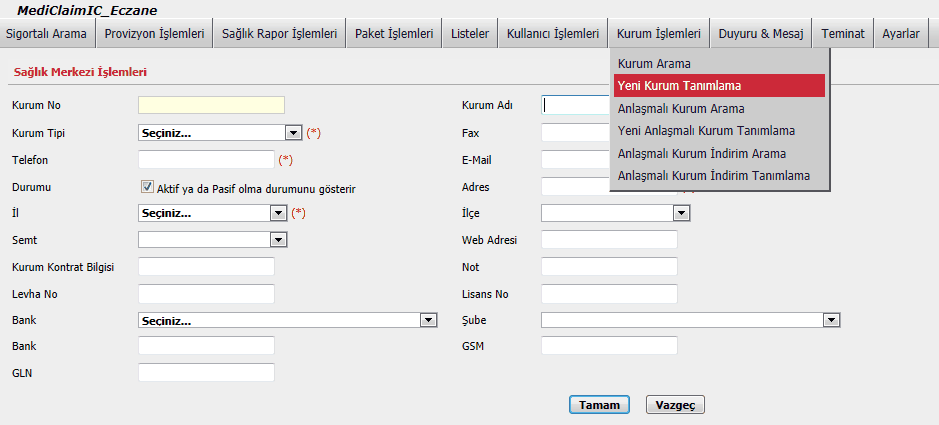Select Yeni Kurum Tanımlama menu entry
This screenshot has width=939, height=425.
pos(719,86)
